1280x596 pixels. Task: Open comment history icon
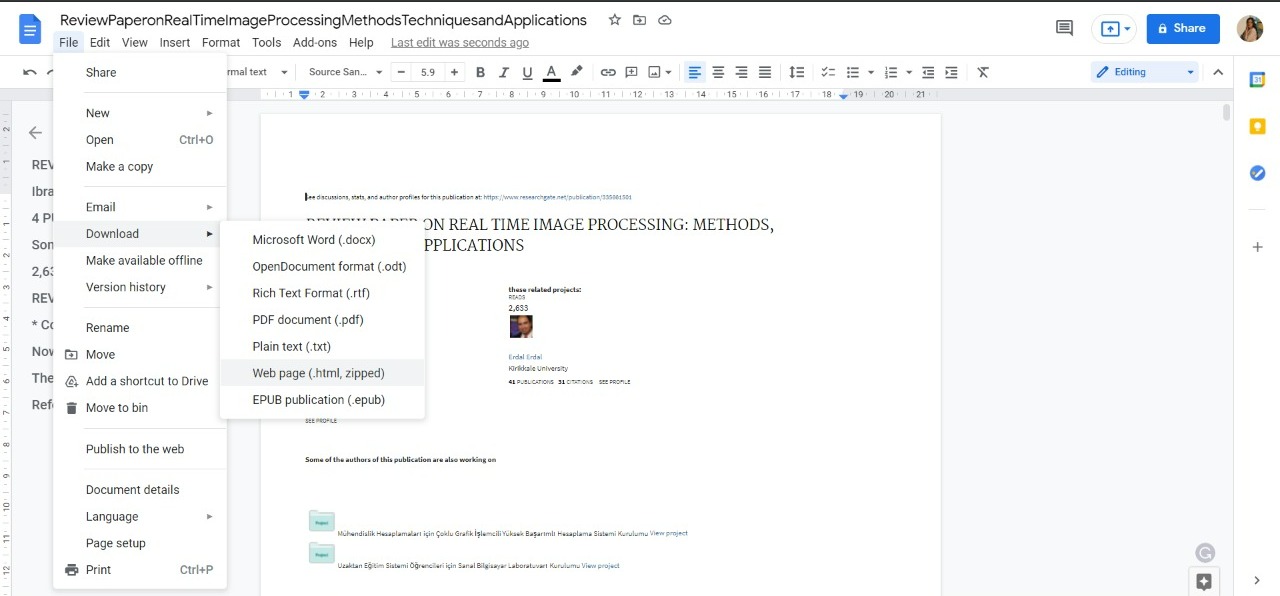[x=1064, y=28]
